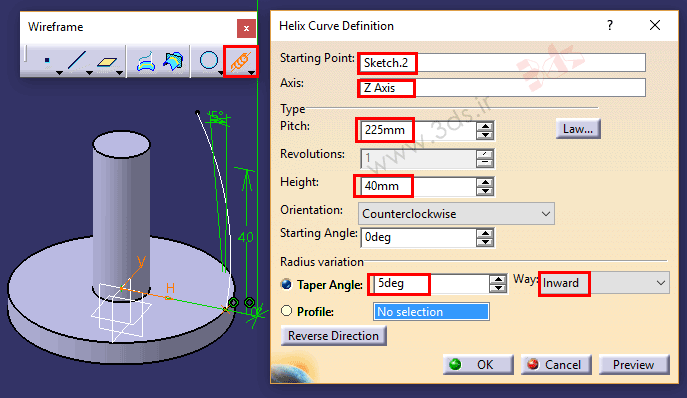
Task: Choose the Plane tool icon
Action: (x=107, y=62)
